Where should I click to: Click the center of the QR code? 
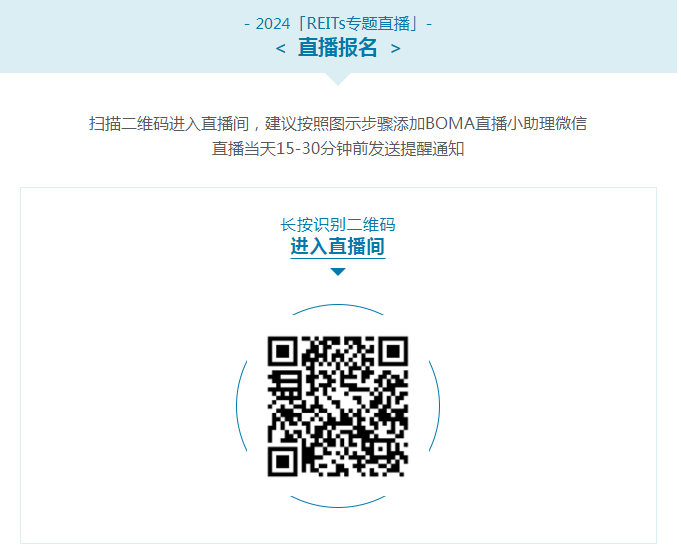coord(337,406)
